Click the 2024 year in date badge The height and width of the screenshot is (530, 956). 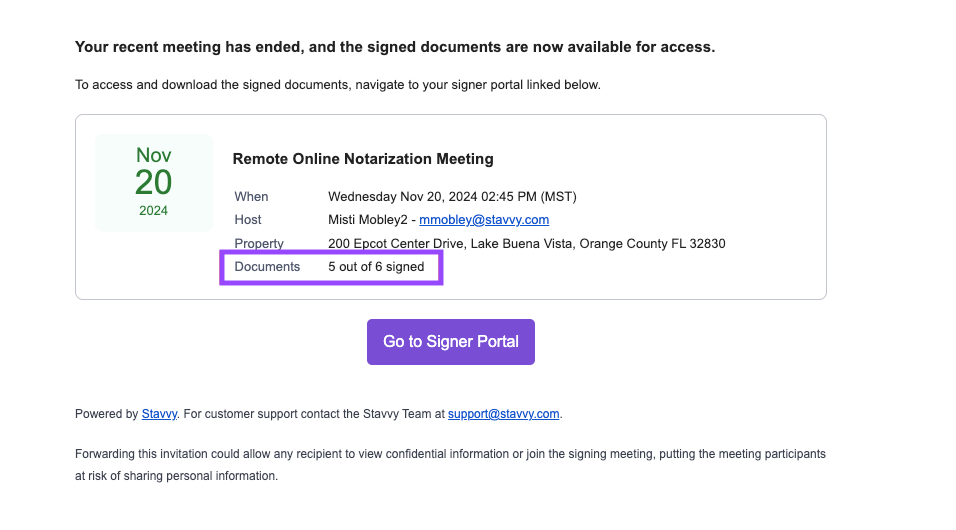click(x=154, y=210)
